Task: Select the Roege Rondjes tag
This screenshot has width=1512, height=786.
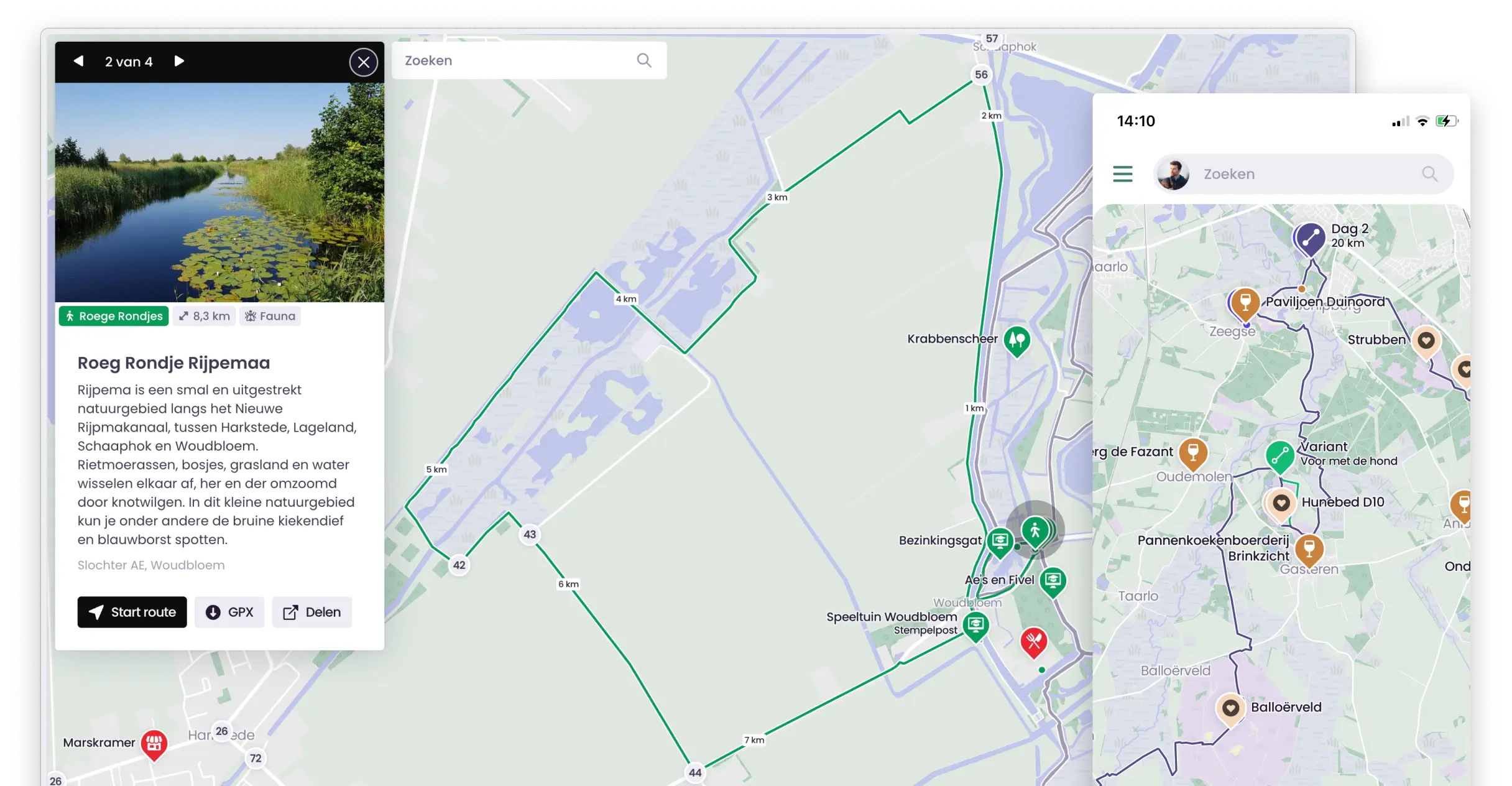Action: point(114,316)
